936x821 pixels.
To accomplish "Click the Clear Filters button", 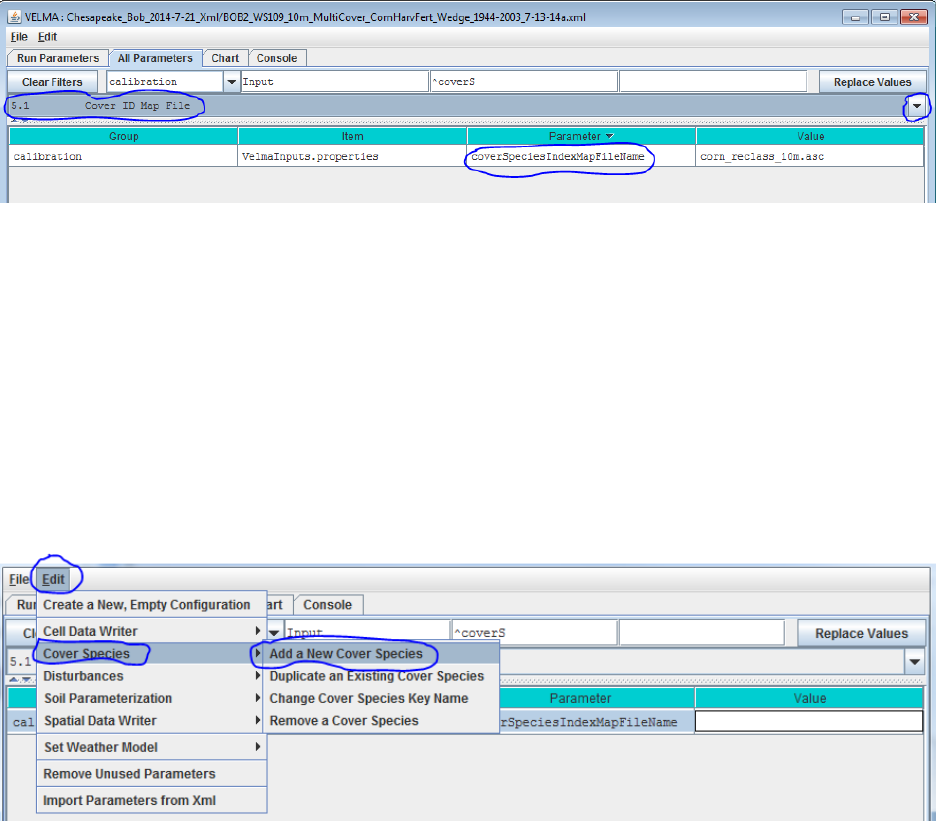I will 53,82.
